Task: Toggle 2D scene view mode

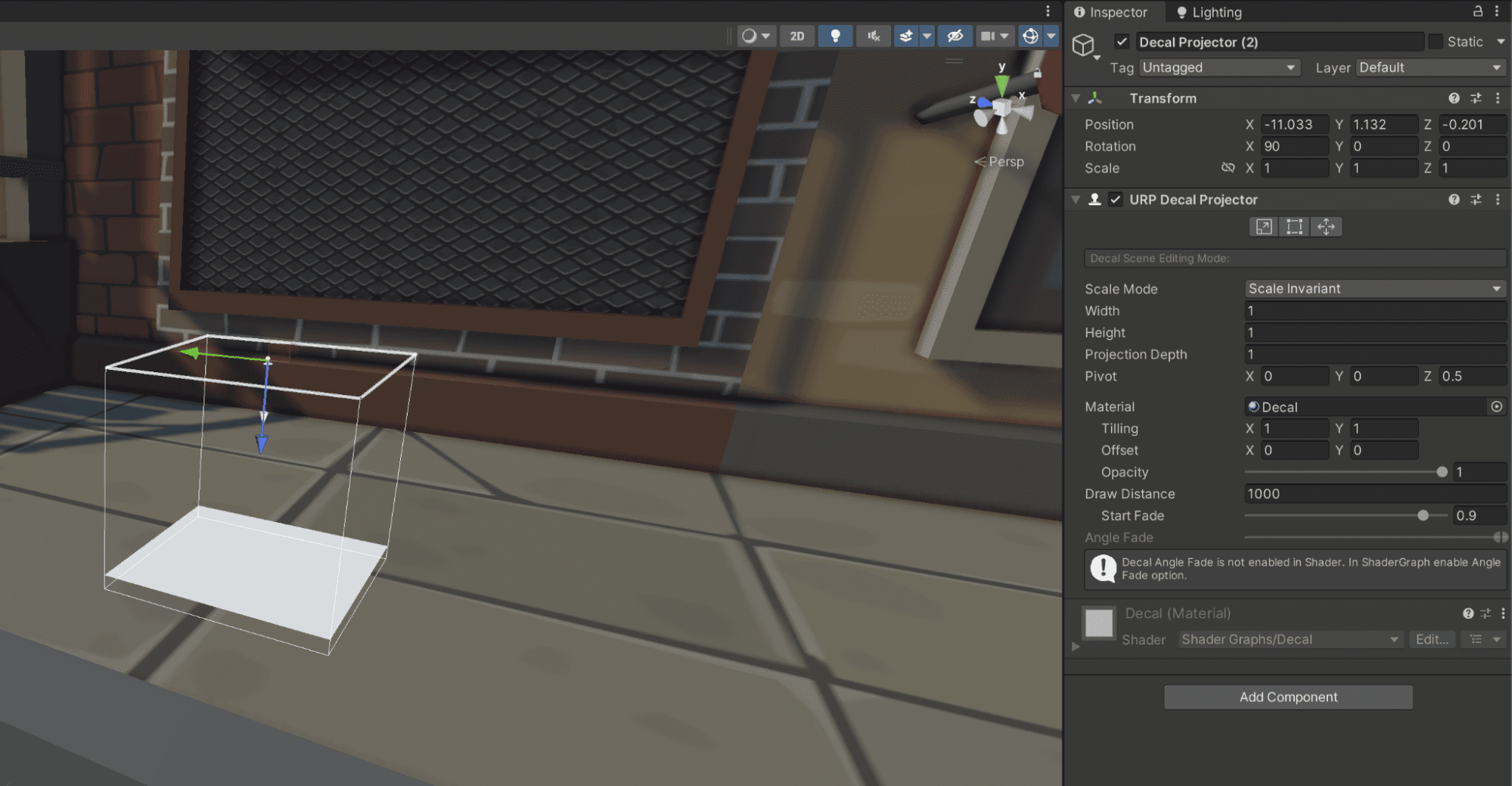Action: [796, 36]
